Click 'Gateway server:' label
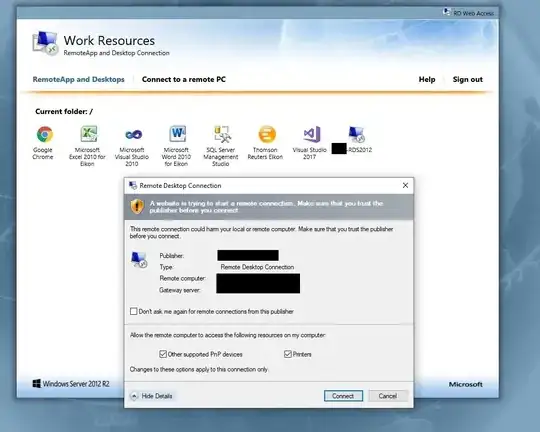The width and height of the screenshot is (540, 432). [180, 290]
